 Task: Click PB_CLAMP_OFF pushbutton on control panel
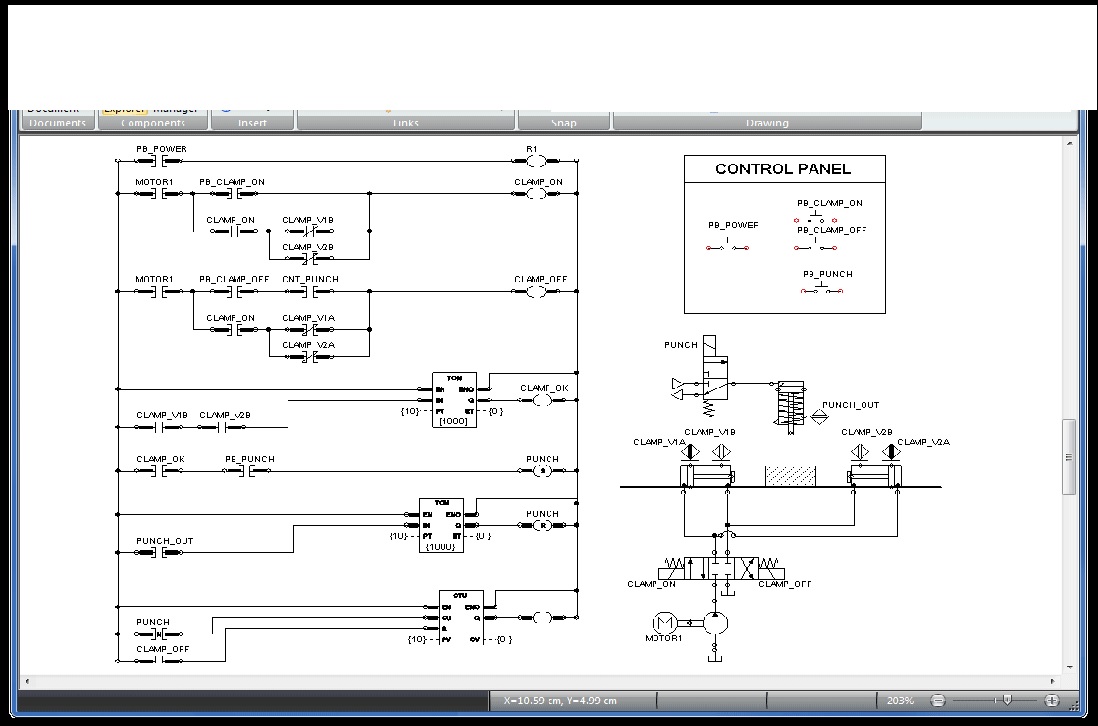click(x=815, y=244)
